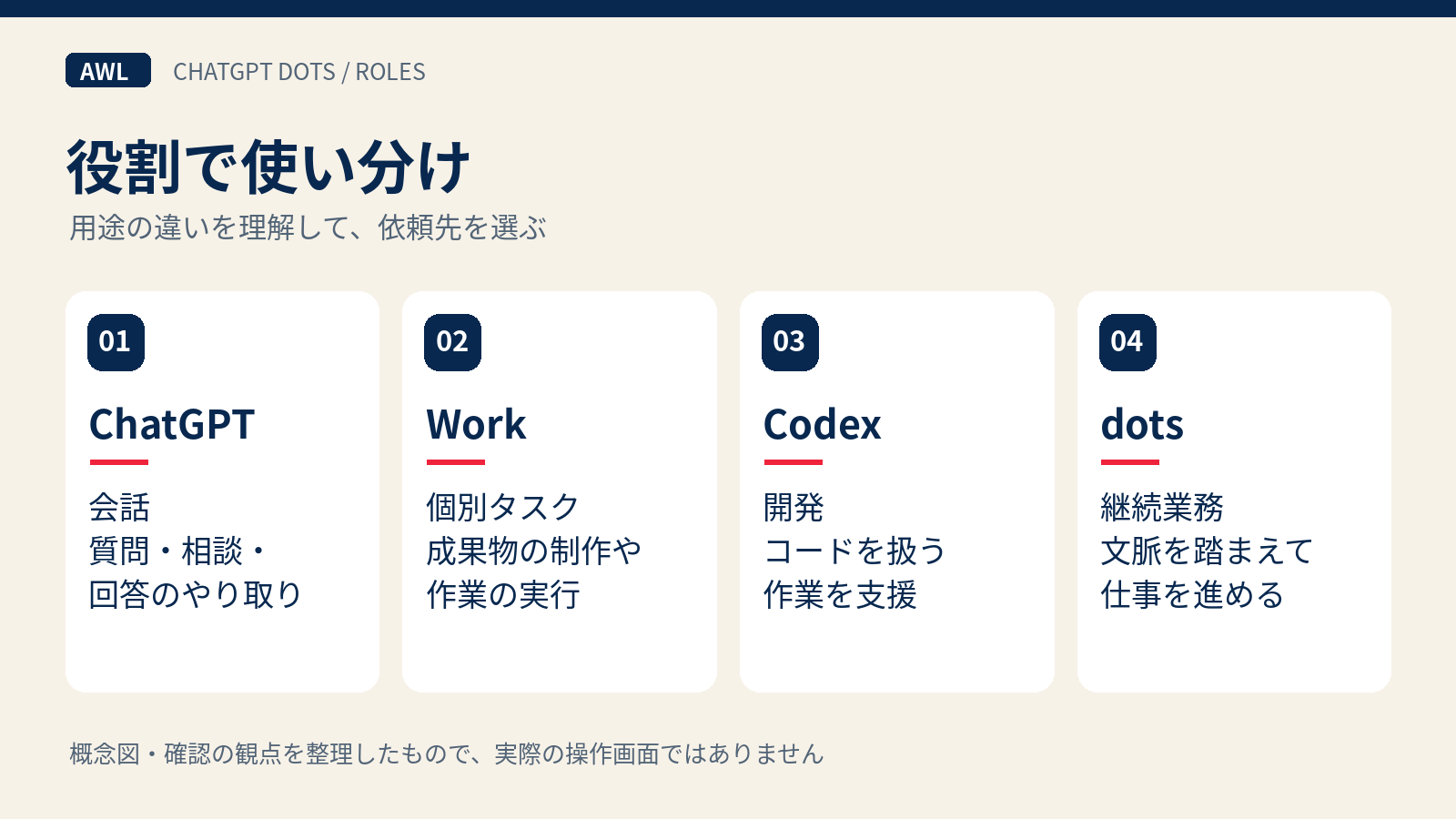Select the "Codex" card heading

[823, 425]
